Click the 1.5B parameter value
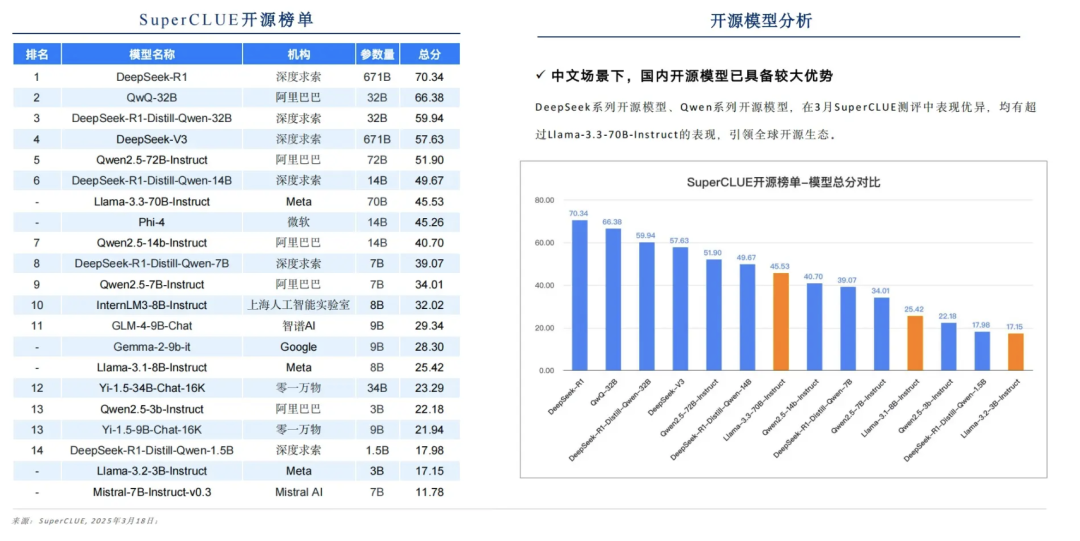 tap(377, 451)
